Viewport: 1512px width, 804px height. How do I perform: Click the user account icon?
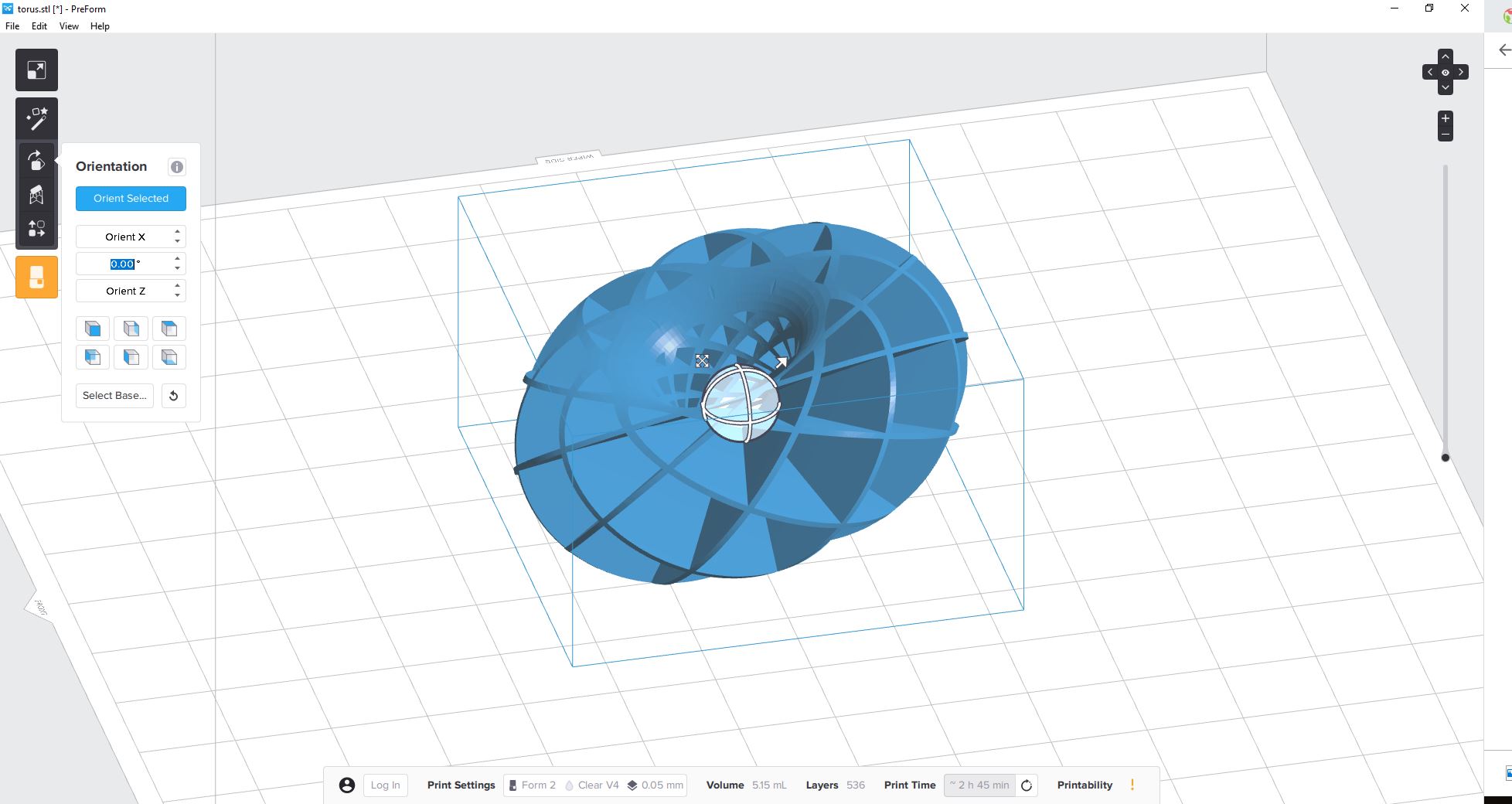[x=347, y=785]
